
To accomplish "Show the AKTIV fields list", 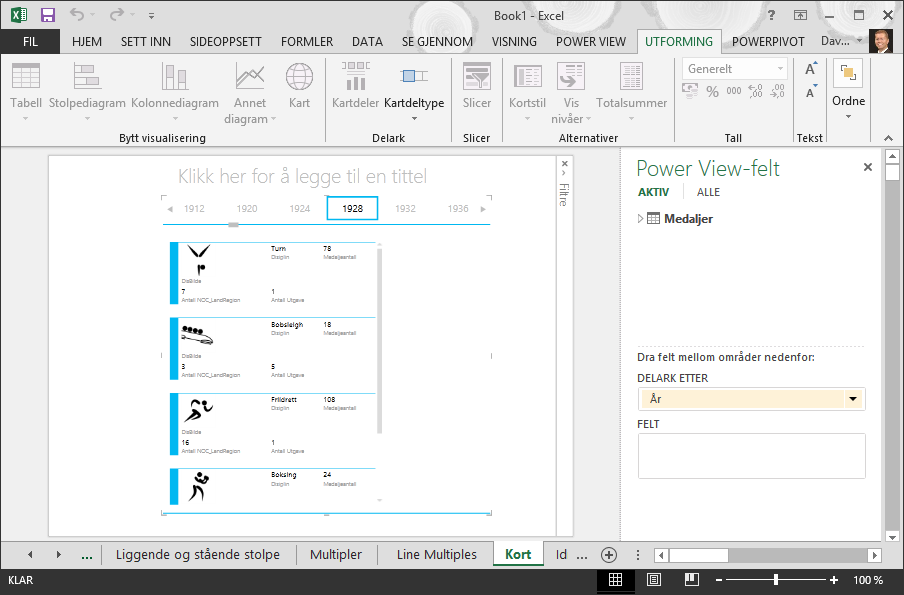I will pos(653,192).
